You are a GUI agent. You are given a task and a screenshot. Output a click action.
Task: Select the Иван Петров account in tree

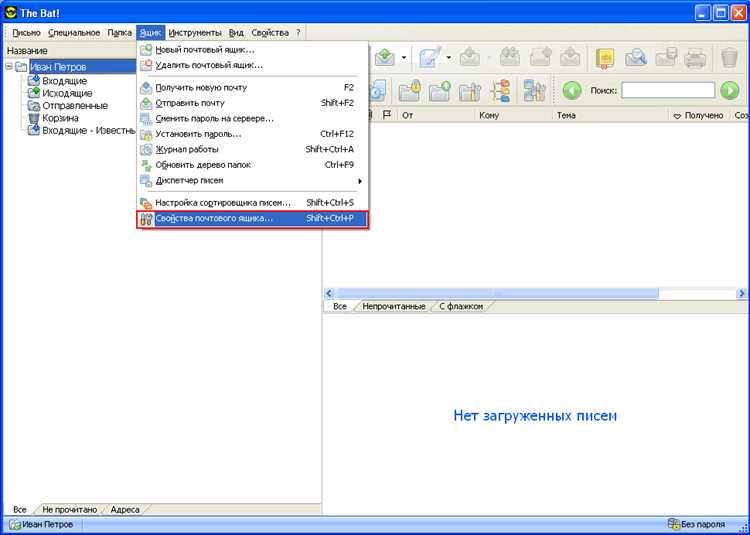tap(58, 66)
